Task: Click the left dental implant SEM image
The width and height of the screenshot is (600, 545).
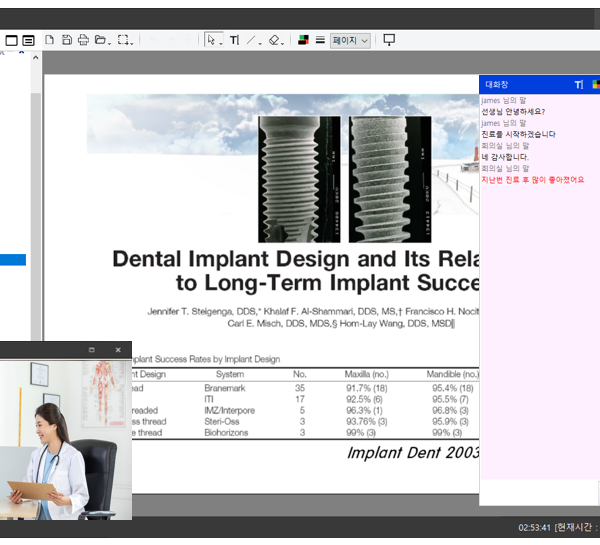Action: pos(299,179)
